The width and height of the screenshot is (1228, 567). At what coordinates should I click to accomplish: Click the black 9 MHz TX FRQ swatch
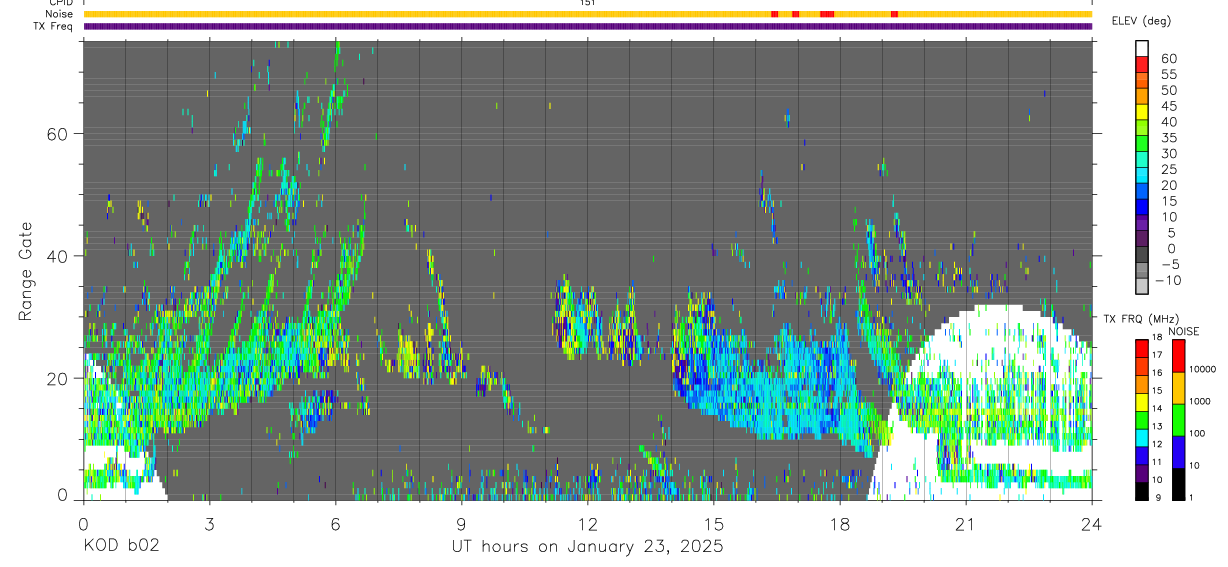click(x=1142, y=491)
